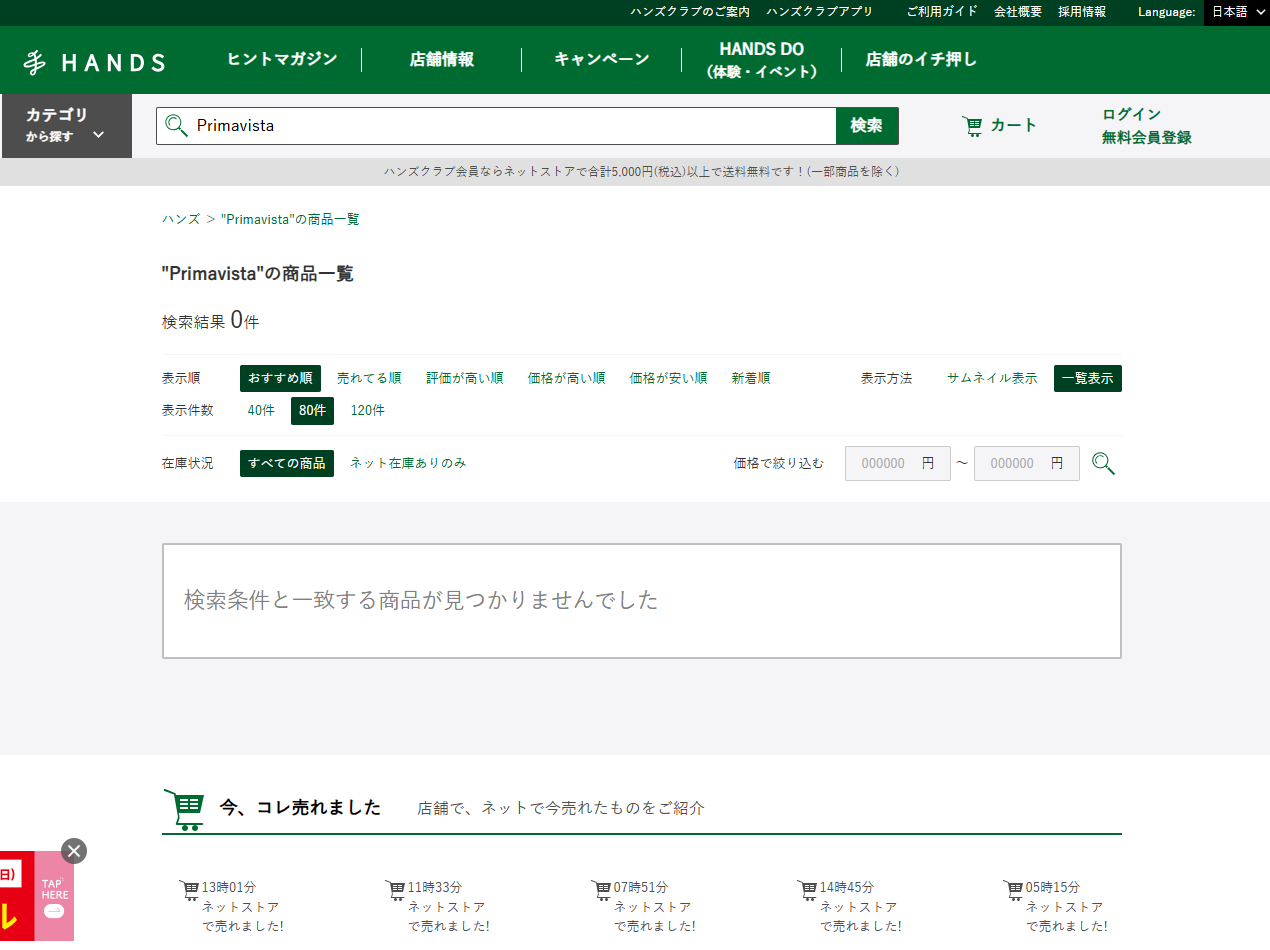Click the minimum price input field
This screenshot has height=950, width=1270.
pyautogui.click(x=898, y=463)
